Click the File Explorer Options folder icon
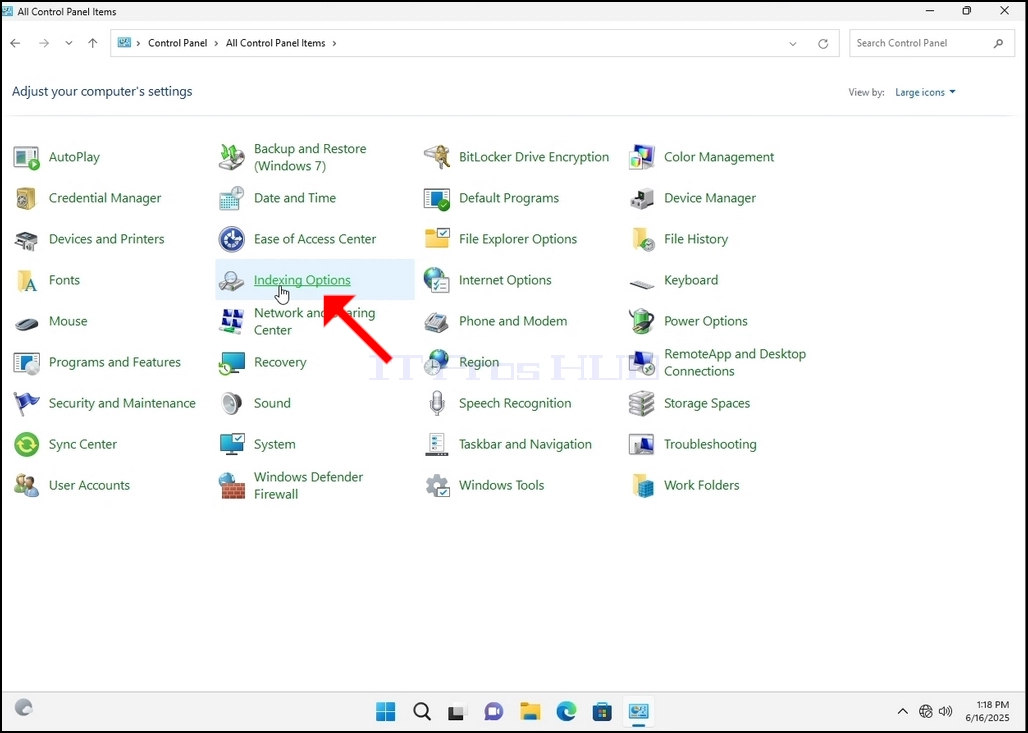The height and width of the screenshot is (733, 1028). (x=437, y=239)
